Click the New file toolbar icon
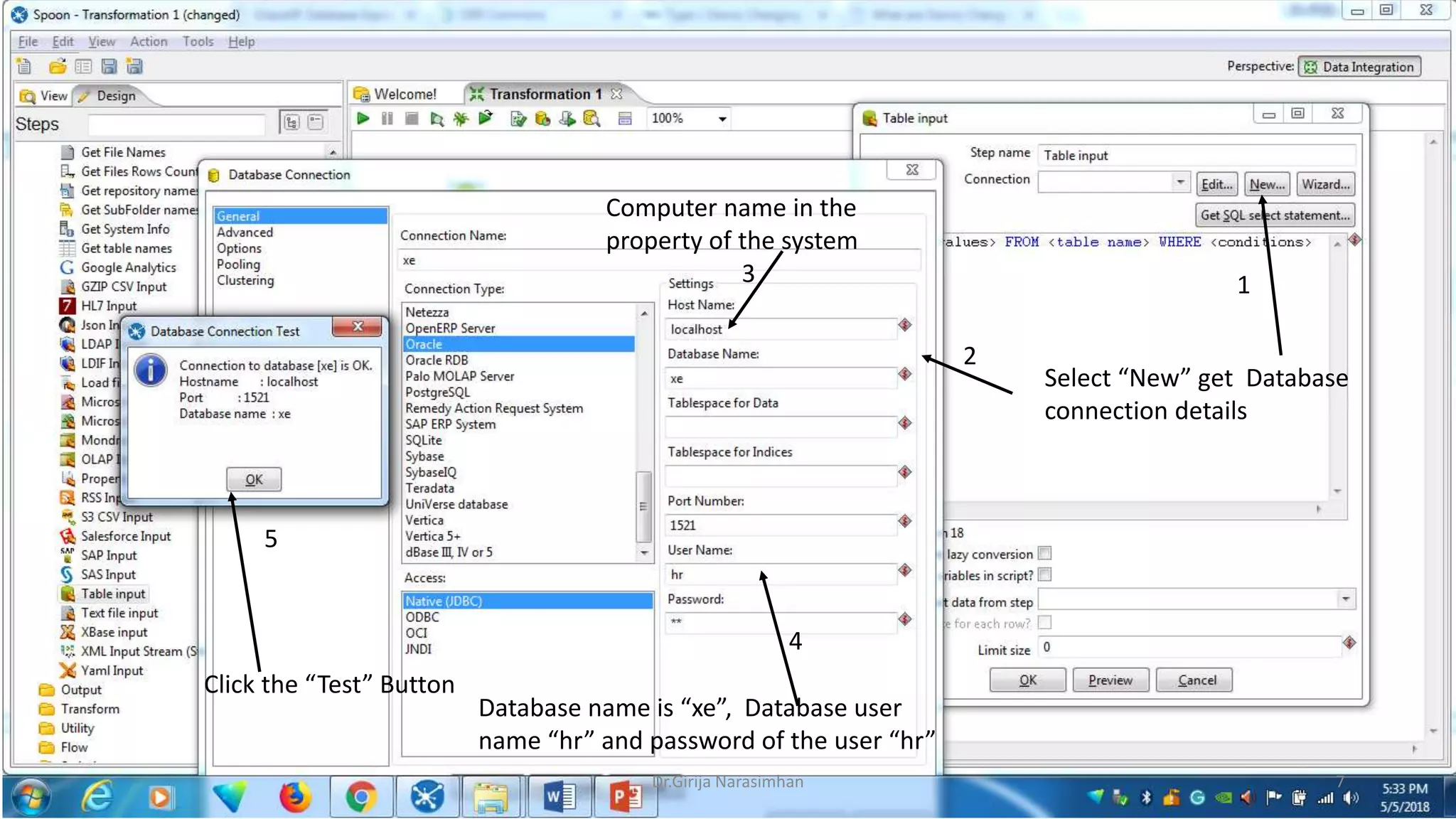Viewport: 1456px width, 819px height. pos(24,67)
